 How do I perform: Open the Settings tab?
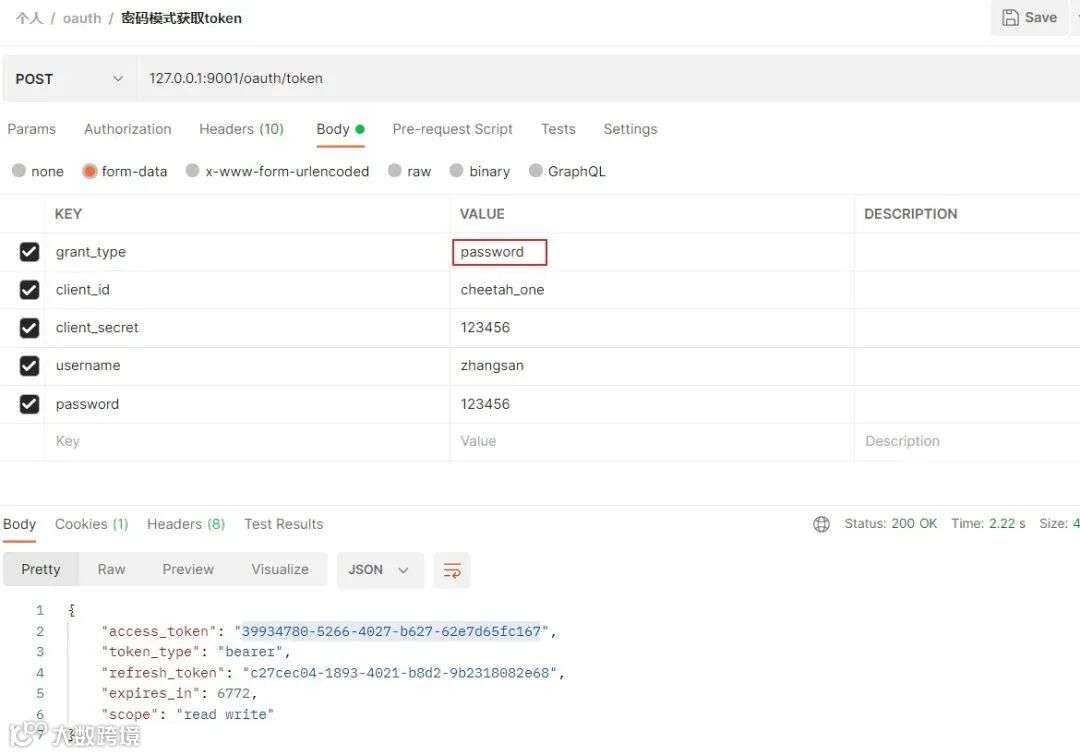[x=630, y=129]
